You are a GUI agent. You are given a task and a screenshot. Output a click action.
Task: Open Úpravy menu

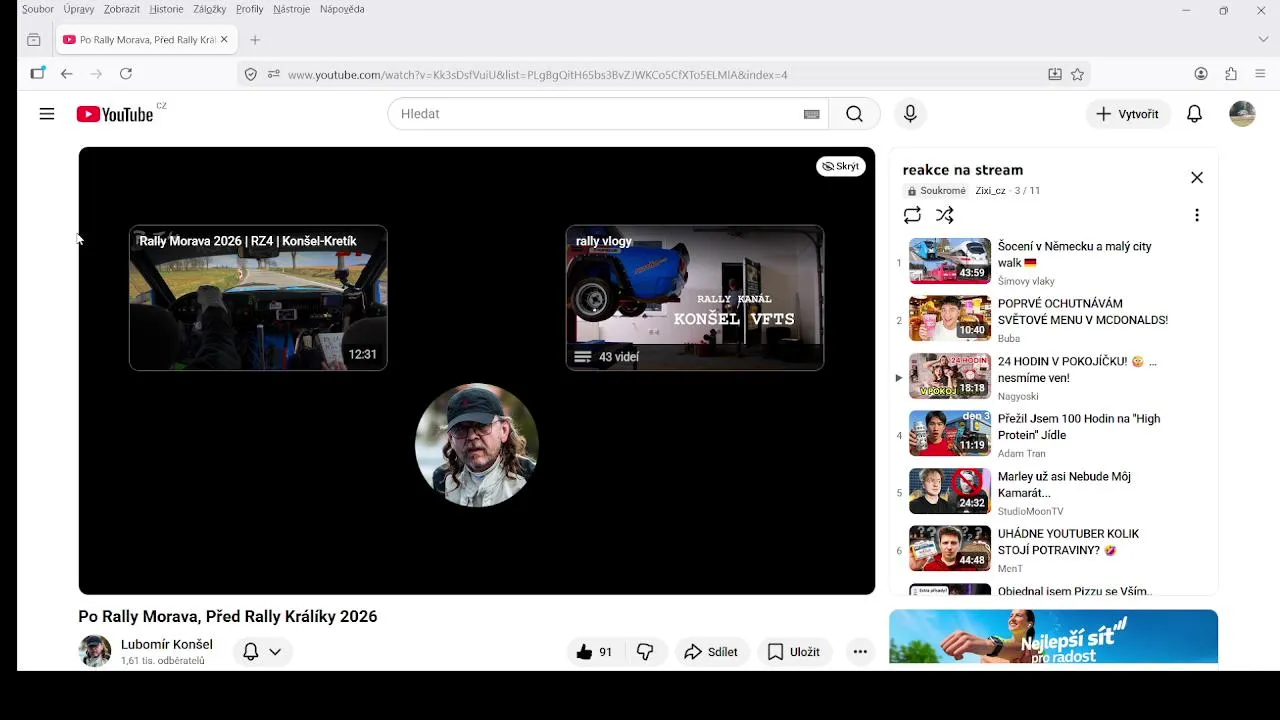tap(79, 9)
